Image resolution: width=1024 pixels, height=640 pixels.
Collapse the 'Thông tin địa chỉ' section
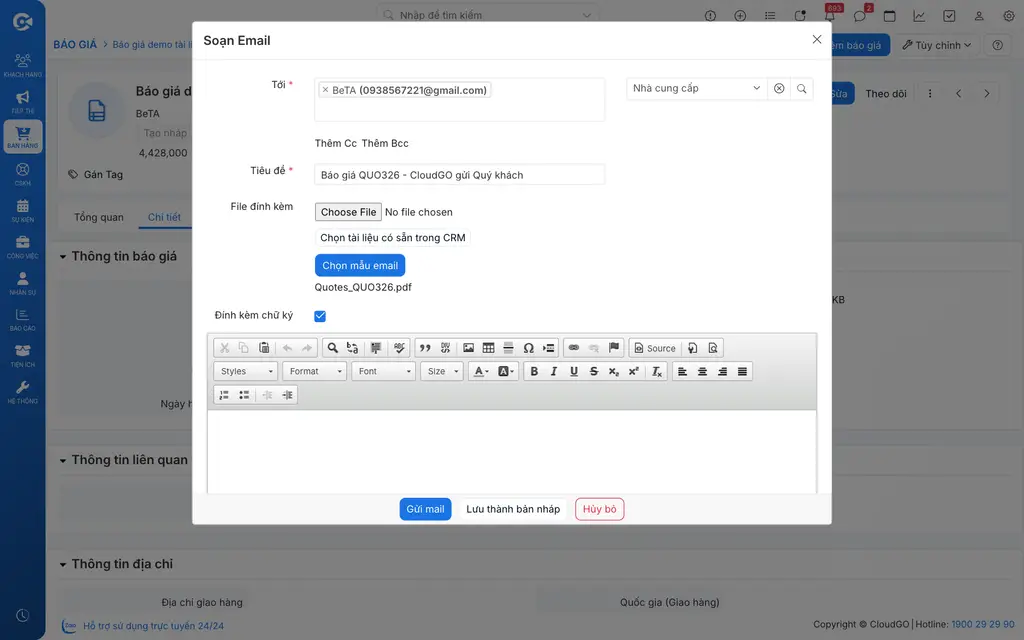[x=63, y=564]
